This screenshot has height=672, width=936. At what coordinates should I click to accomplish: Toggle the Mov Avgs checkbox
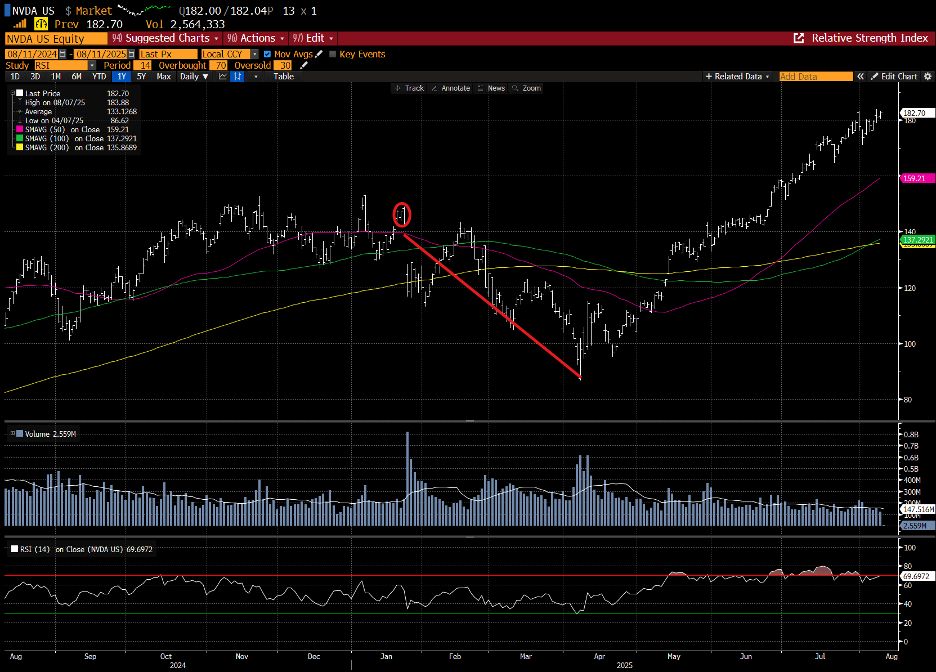[x=267, y=54]
